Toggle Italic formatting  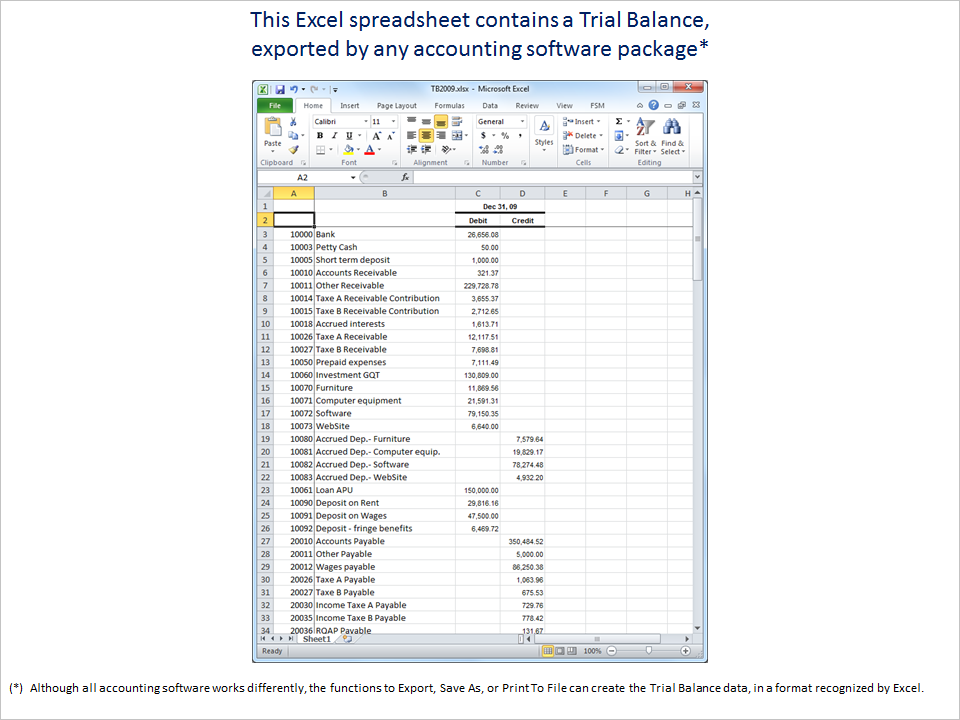point(334,135)
